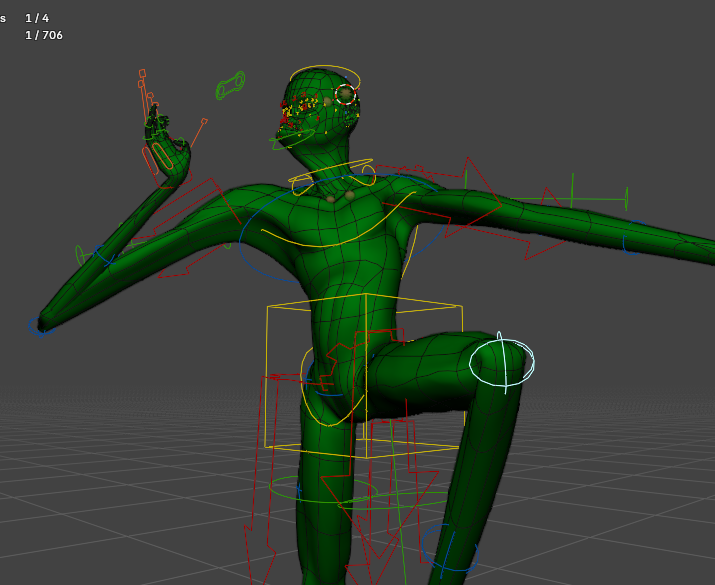Click the yellow wireframe cube torso control
The height and width of the screenshot is (585, 715).
364,375
